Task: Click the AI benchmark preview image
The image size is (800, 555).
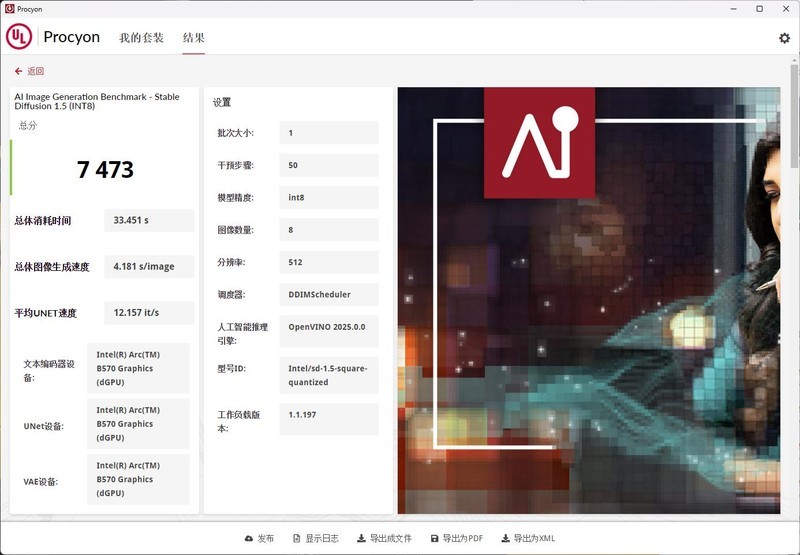Action: (589, 300)
